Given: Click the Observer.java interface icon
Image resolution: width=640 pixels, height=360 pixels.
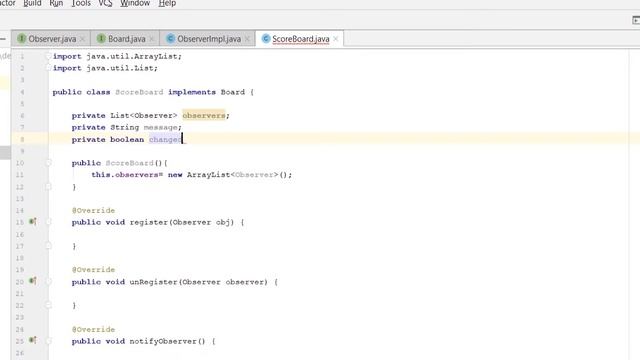Looking at the screenshot, I should tap(22, 39).
